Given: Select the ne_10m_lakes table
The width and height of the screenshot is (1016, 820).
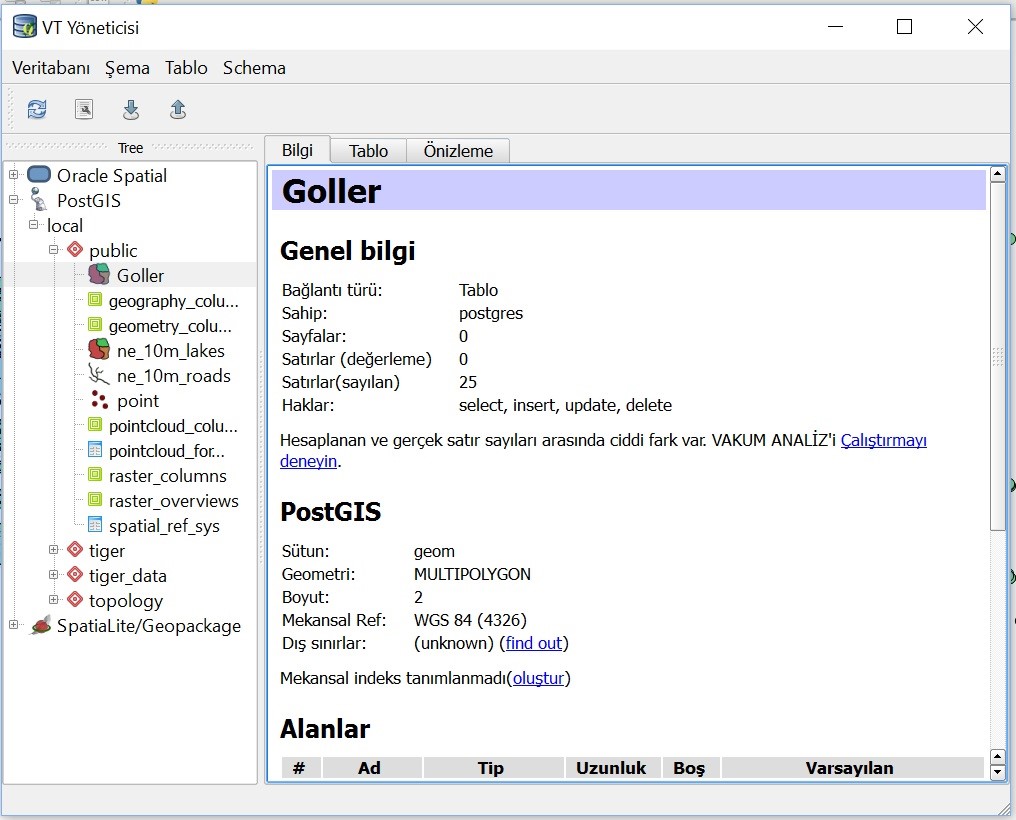Looking at the screenshot, I should point(170,350).
